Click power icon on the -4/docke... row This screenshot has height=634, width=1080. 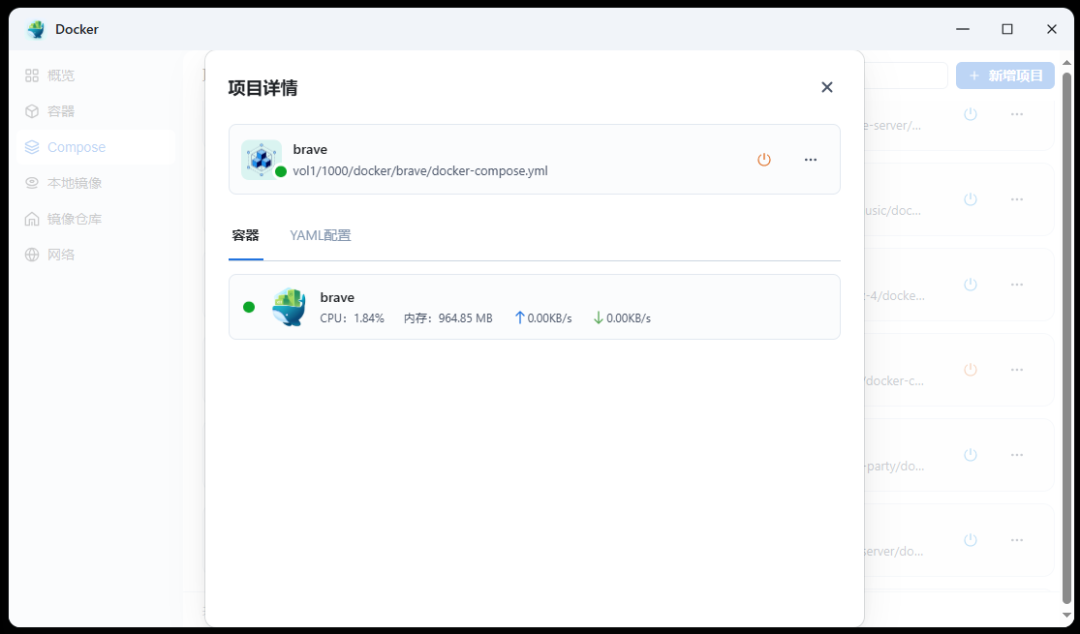(970, 284)
